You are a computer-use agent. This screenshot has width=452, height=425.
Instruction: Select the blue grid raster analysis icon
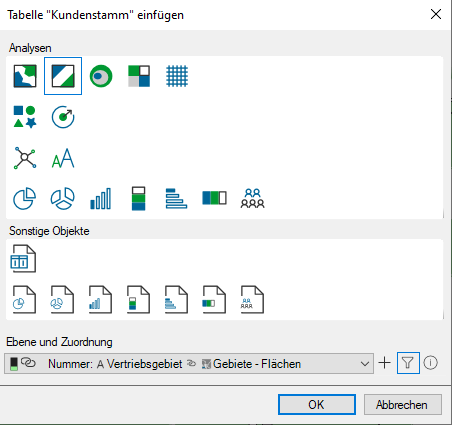(x=177, y=76)
